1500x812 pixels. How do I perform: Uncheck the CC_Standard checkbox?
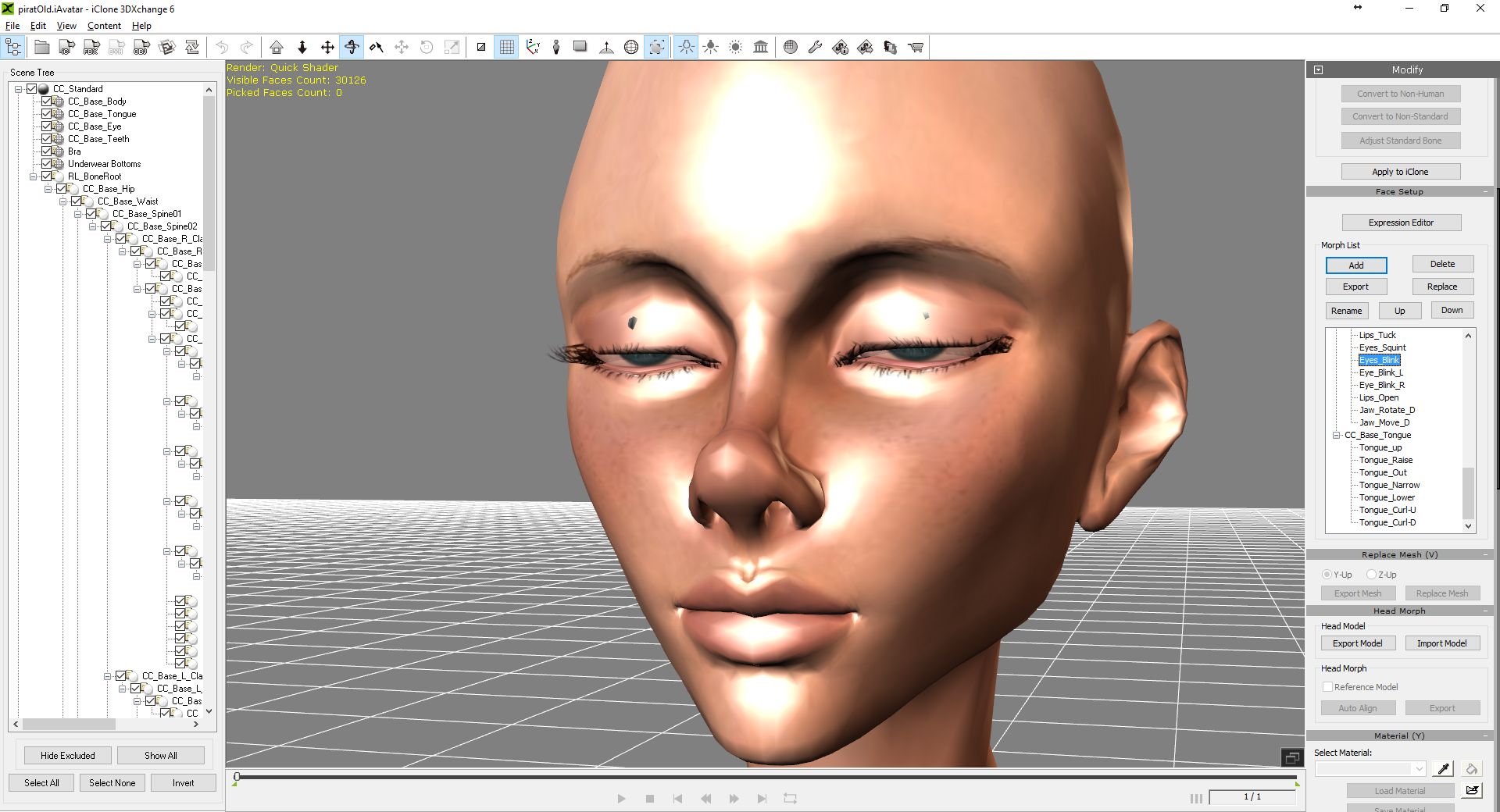tap(32, 89)
